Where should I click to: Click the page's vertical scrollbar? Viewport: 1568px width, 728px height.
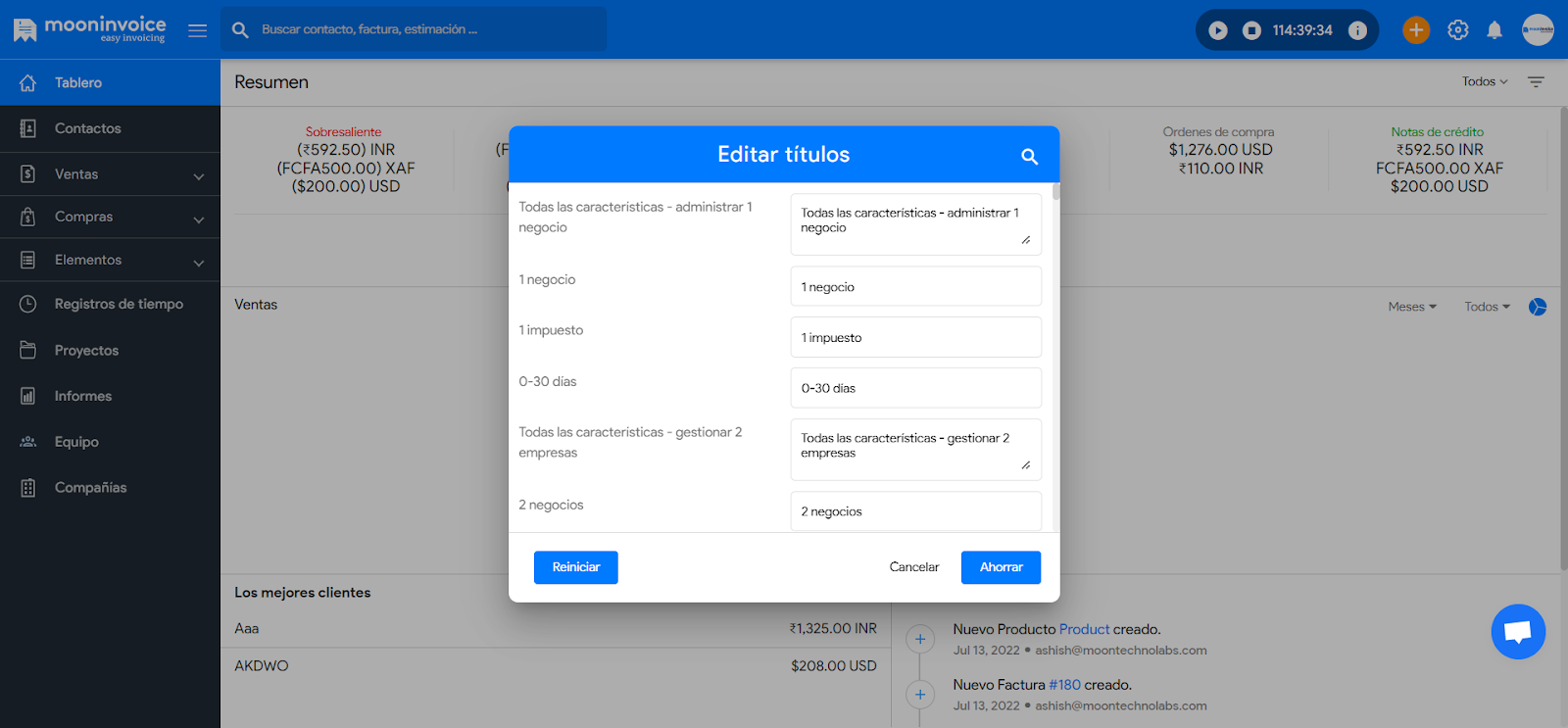1563,338
